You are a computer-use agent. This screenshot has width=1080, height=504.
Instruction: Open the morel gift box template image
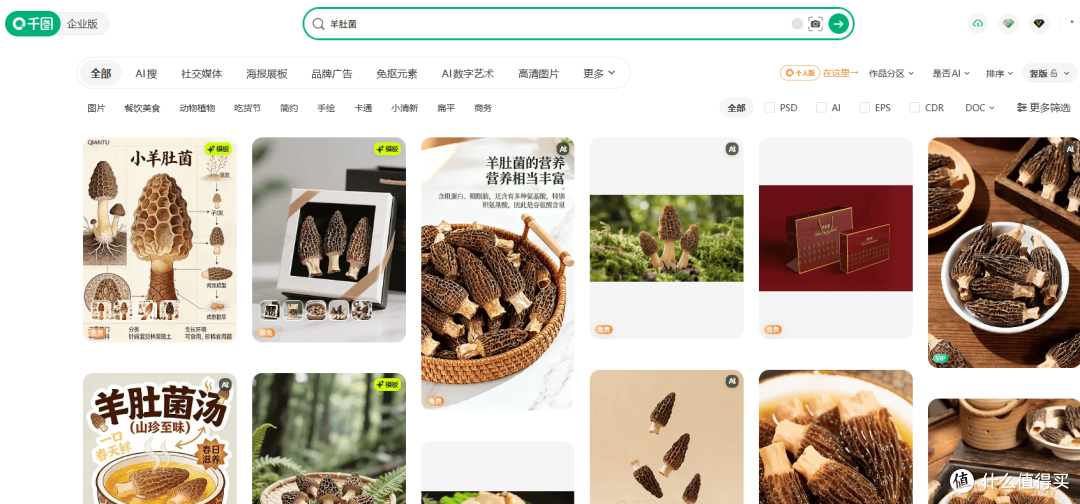(329, 240)
